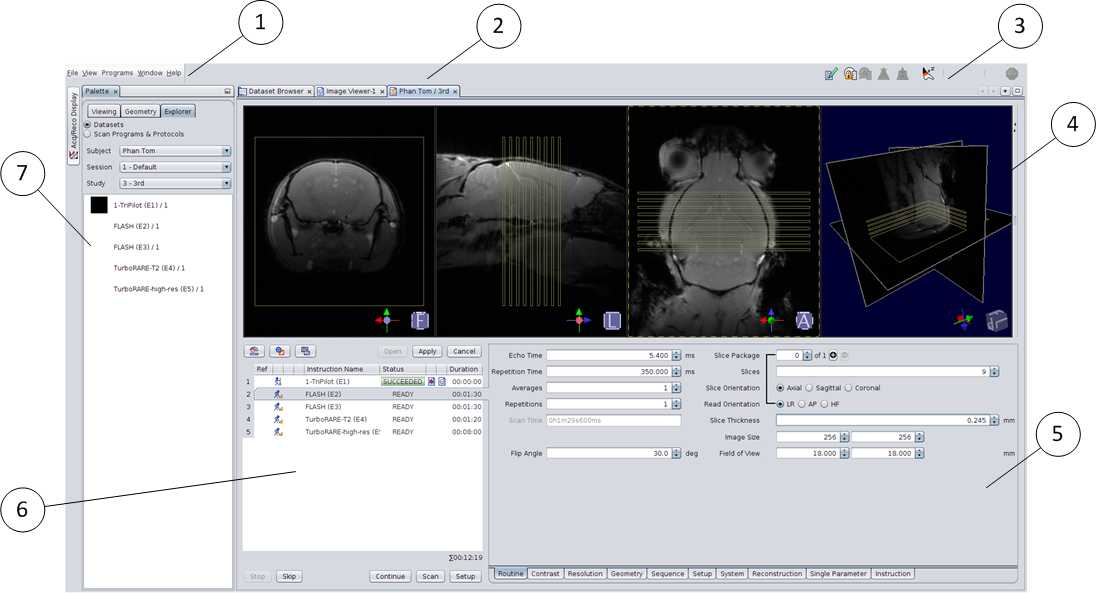
Task: Open the Study dropdown showing 3 - 3rd
Action: (175, 183)
